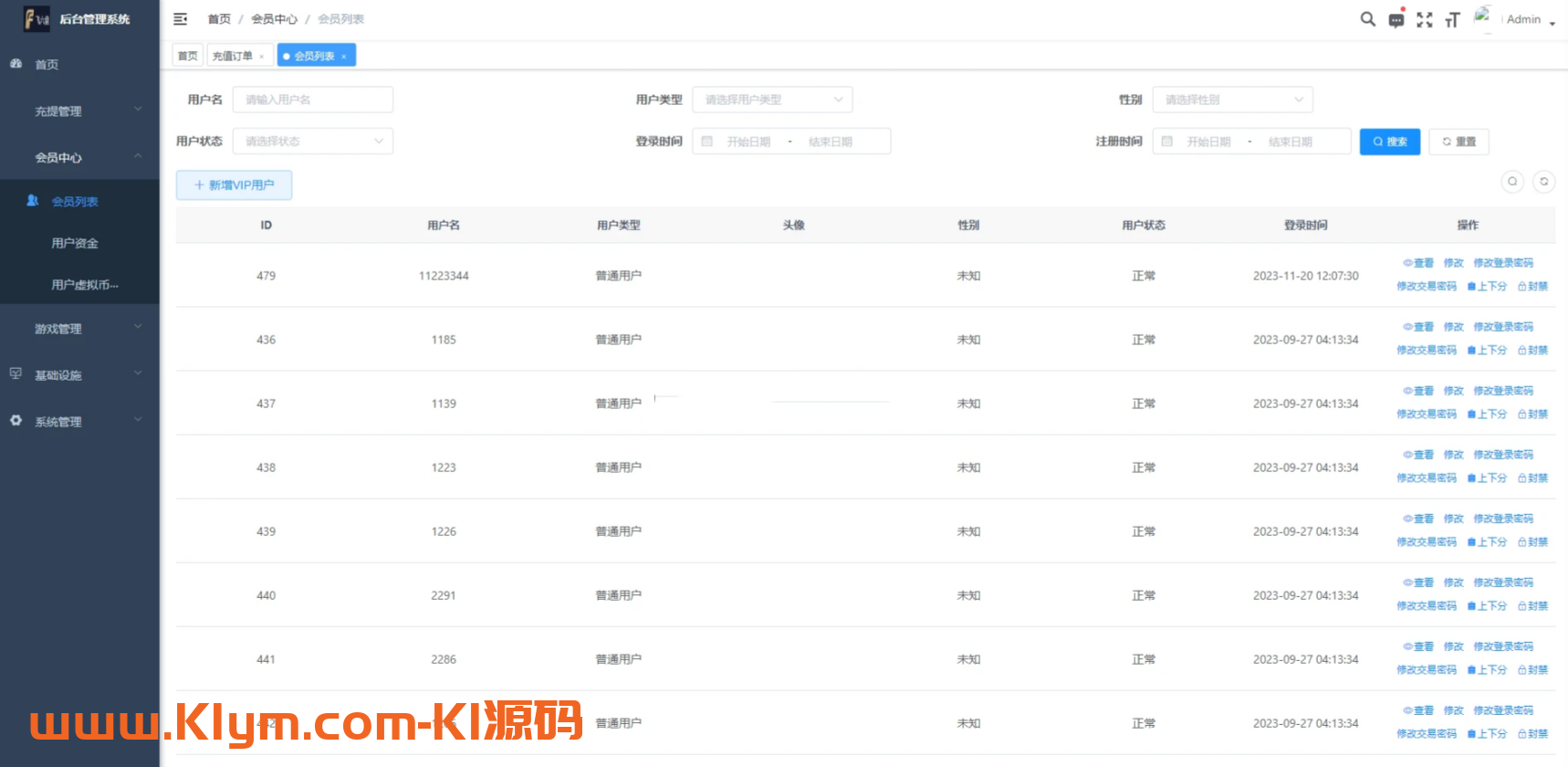Open the header search magnifier icon
The image size is (1568, 767).
coord(1367,19)
